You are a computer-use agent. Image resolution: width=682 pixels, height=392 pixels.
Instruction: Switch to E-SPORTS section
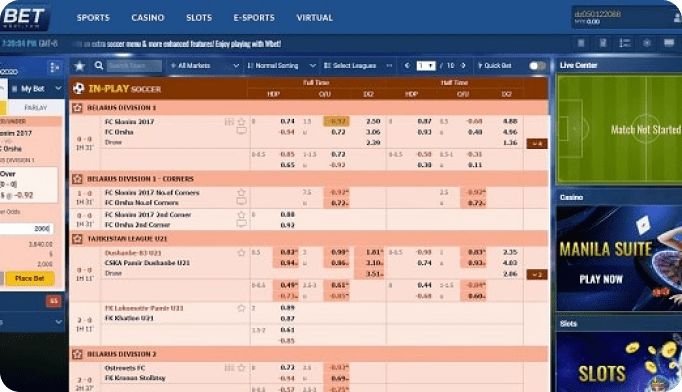pos(254,18)
